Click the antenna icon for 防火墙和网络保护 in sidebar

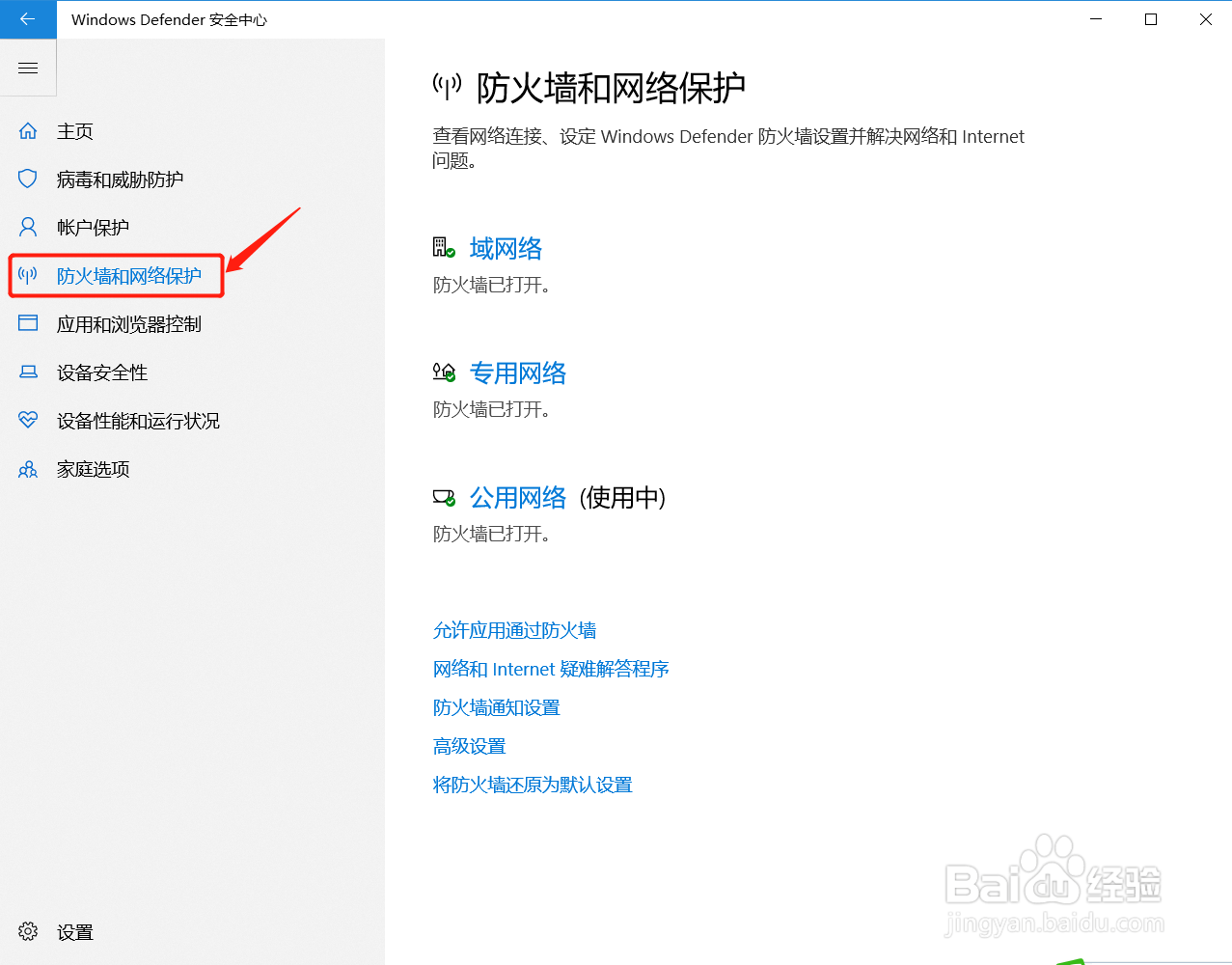pyautogui.click(x=28, y=276)
